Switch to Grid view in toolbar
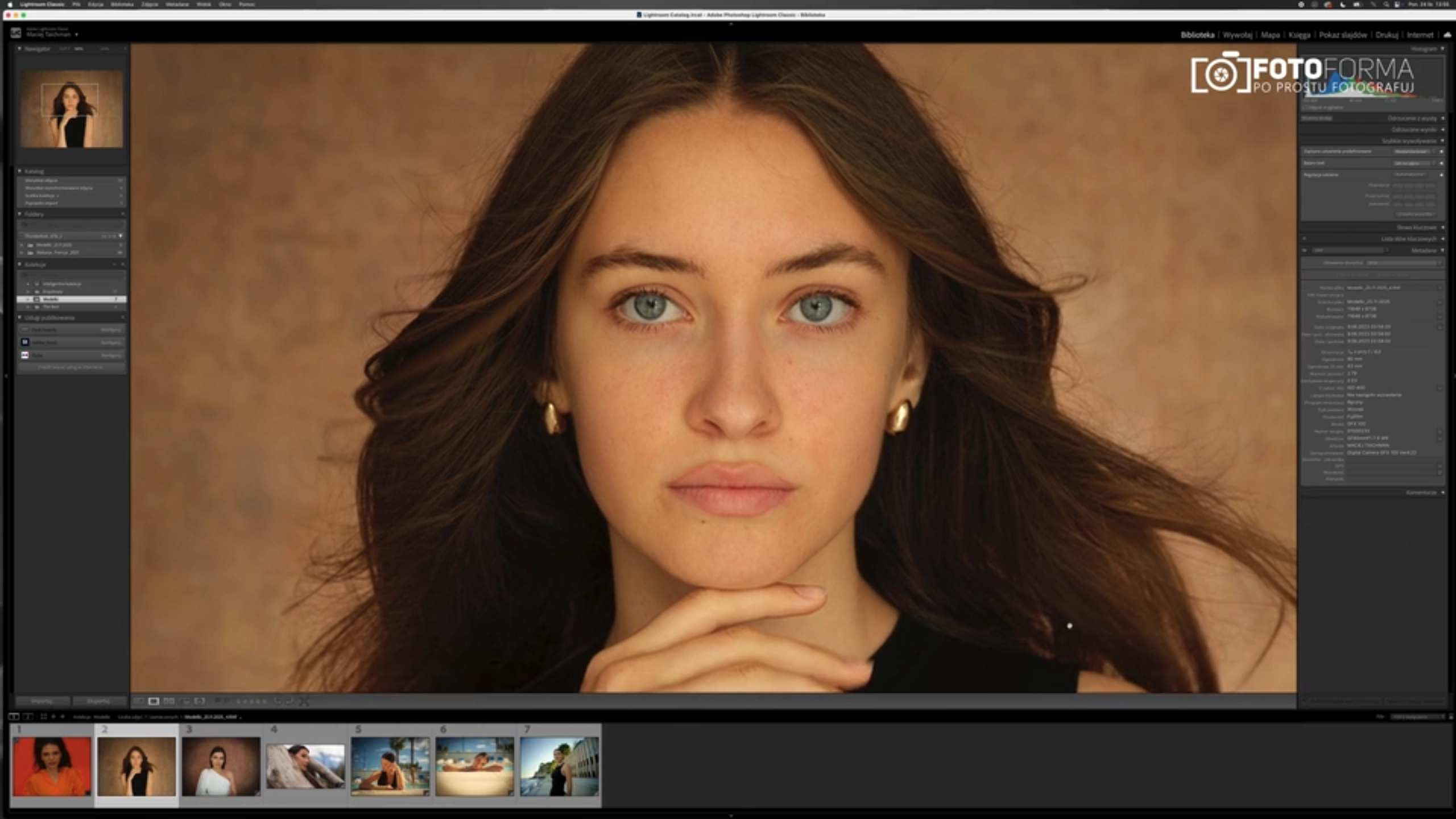This screenshot has width=1456, height=819. (x=139, y=701)
